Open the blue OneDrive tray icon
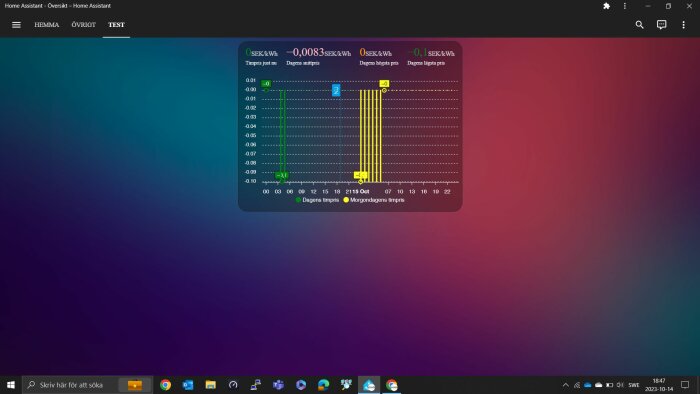 point(588,385)
